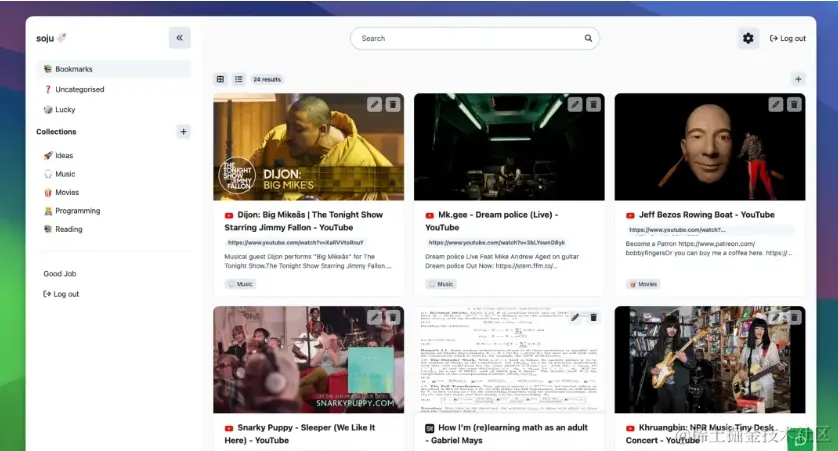Click the Collections heading

(56, 131)
